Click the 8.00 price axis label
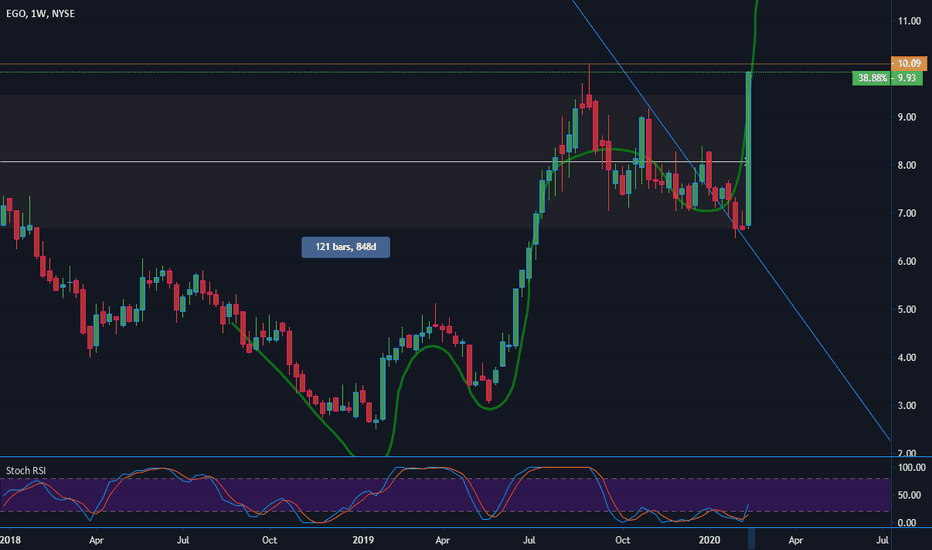Viewport: 932px width, 550px height. point(907,165)
